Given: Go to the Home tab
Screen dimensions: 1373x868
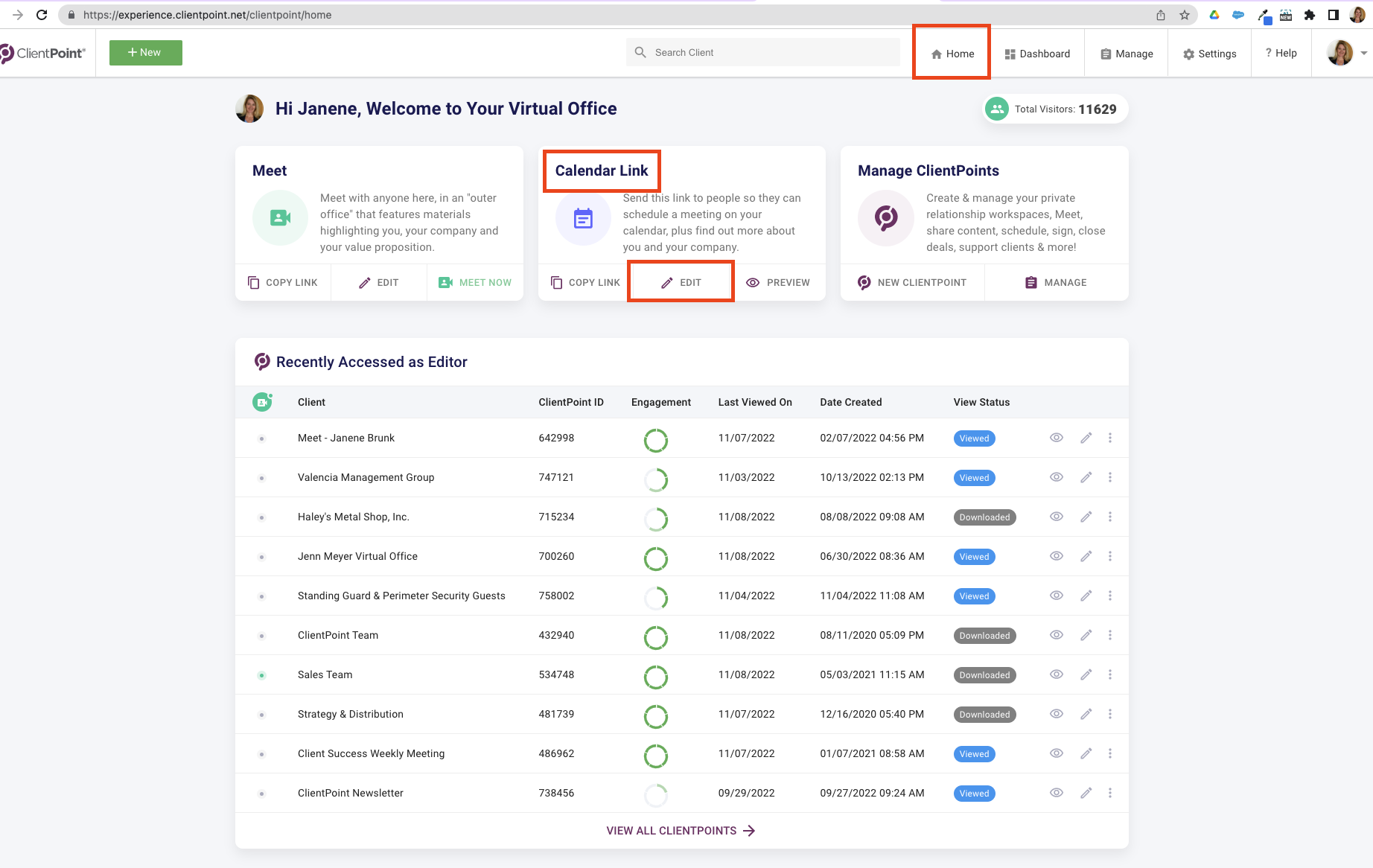Looking at the screenshot, I should click(952, 54).
